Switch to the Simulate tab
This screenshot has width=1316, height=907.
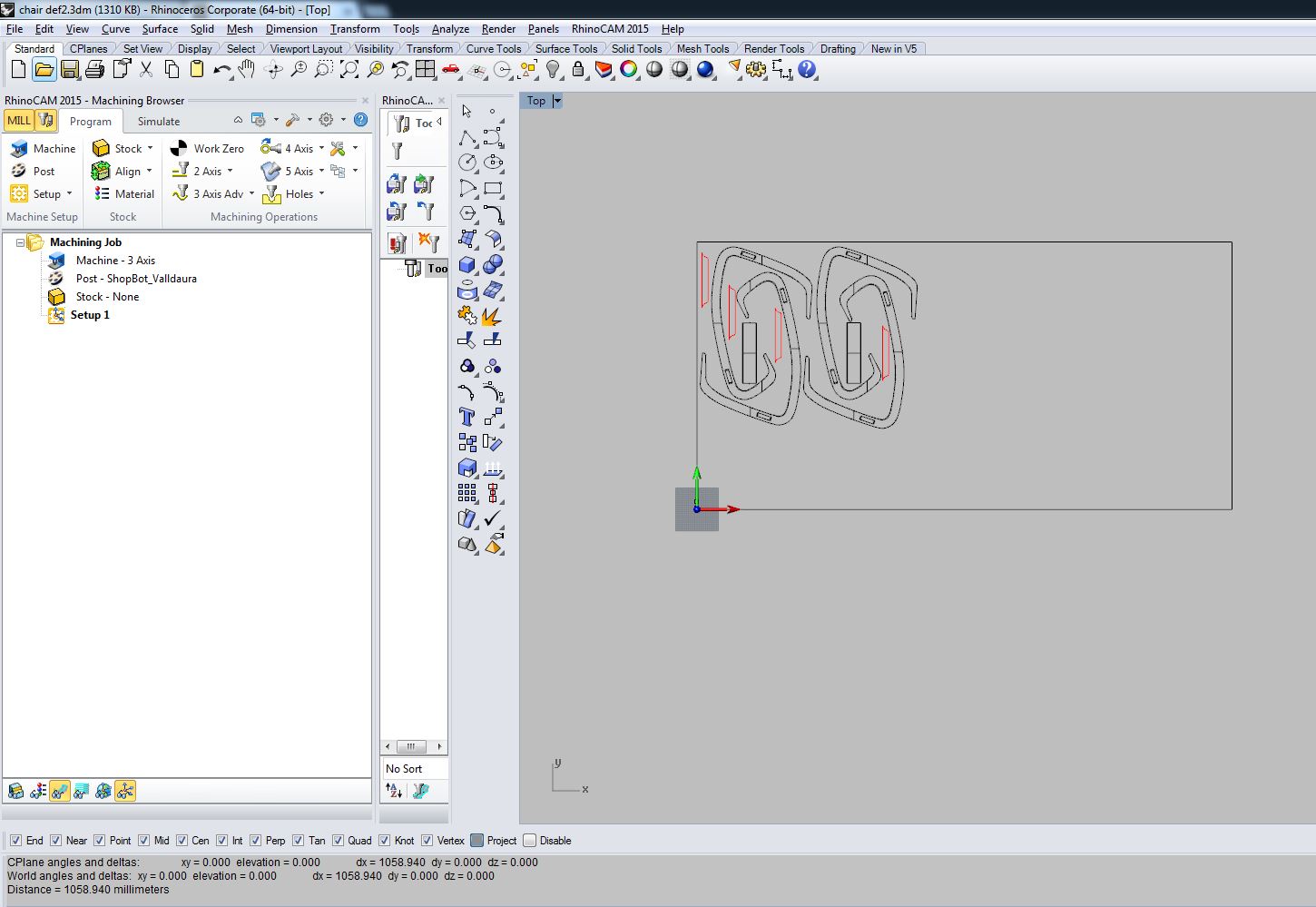[159, 121]
